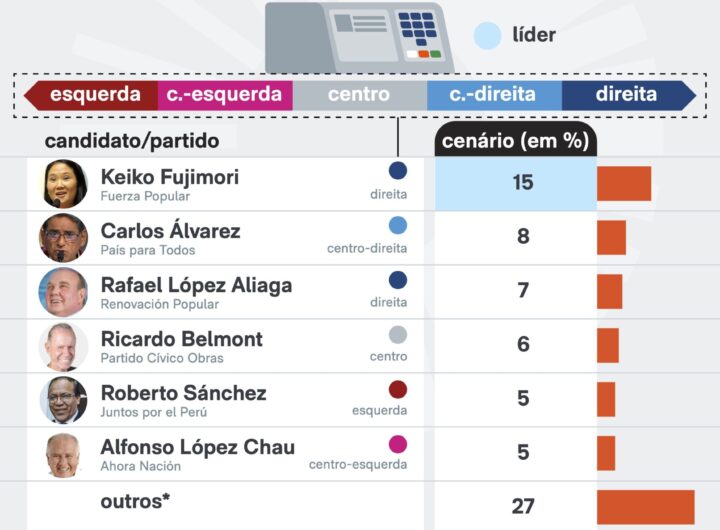Click the magenta dot beside Alfonso López Chau
720x530 pixels.
pos(398,444)
